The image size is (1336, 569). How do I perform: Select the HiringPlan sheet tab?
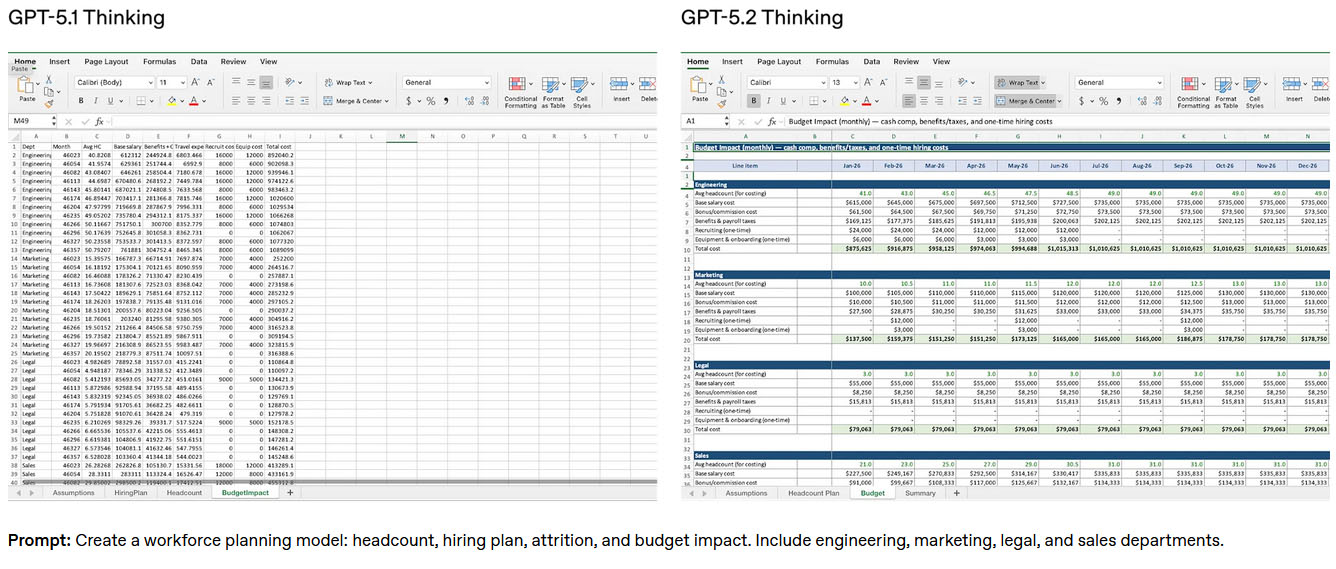[129, 493]
